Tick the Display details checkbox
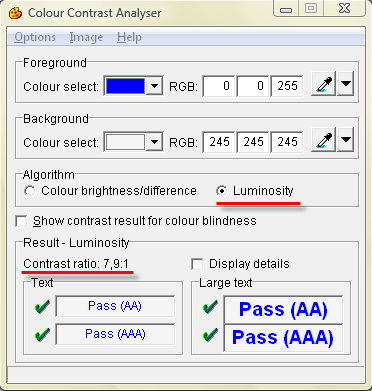The height and width of the screenshot is (391, 372). (197, 264)
